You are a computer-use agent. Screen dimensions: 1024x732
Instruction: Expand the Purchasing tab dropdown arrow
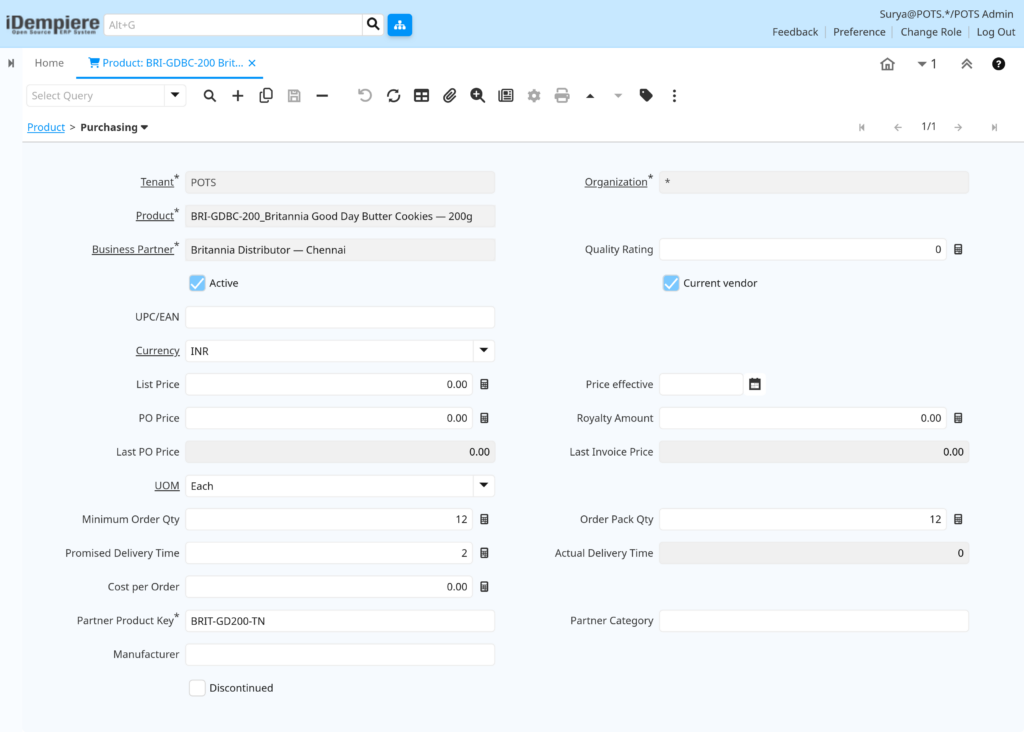(144, 127)
